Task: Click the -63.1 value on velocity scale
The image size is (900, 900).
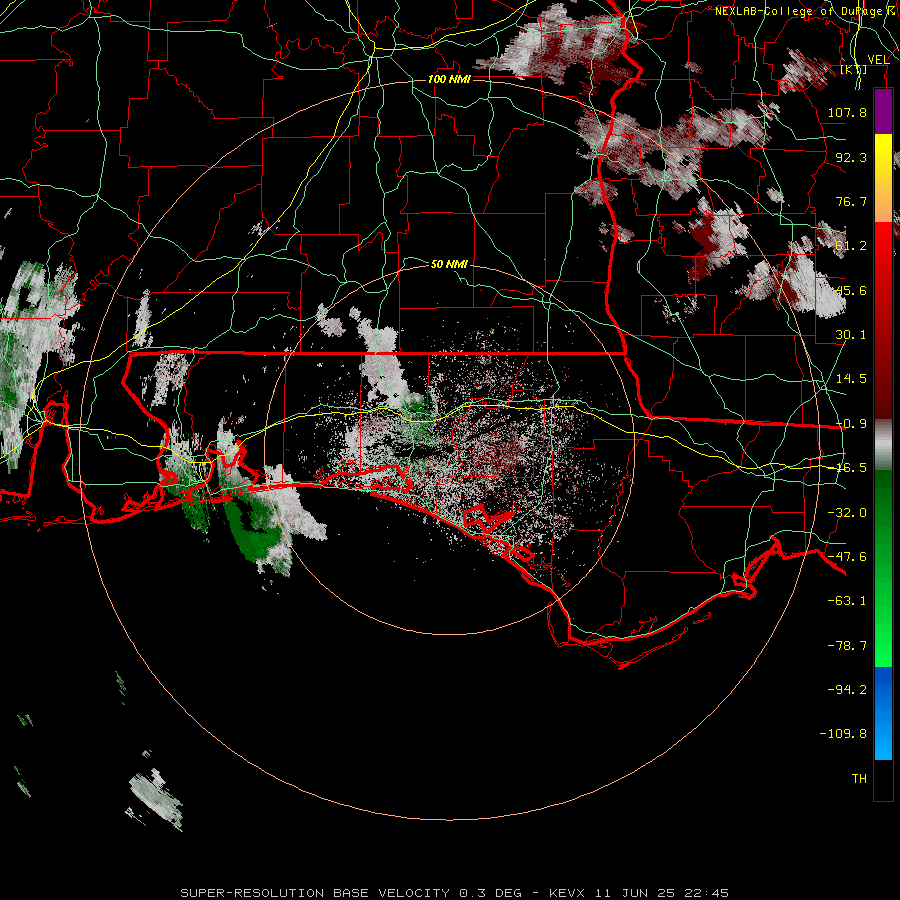Action: (x=847, y=601)
